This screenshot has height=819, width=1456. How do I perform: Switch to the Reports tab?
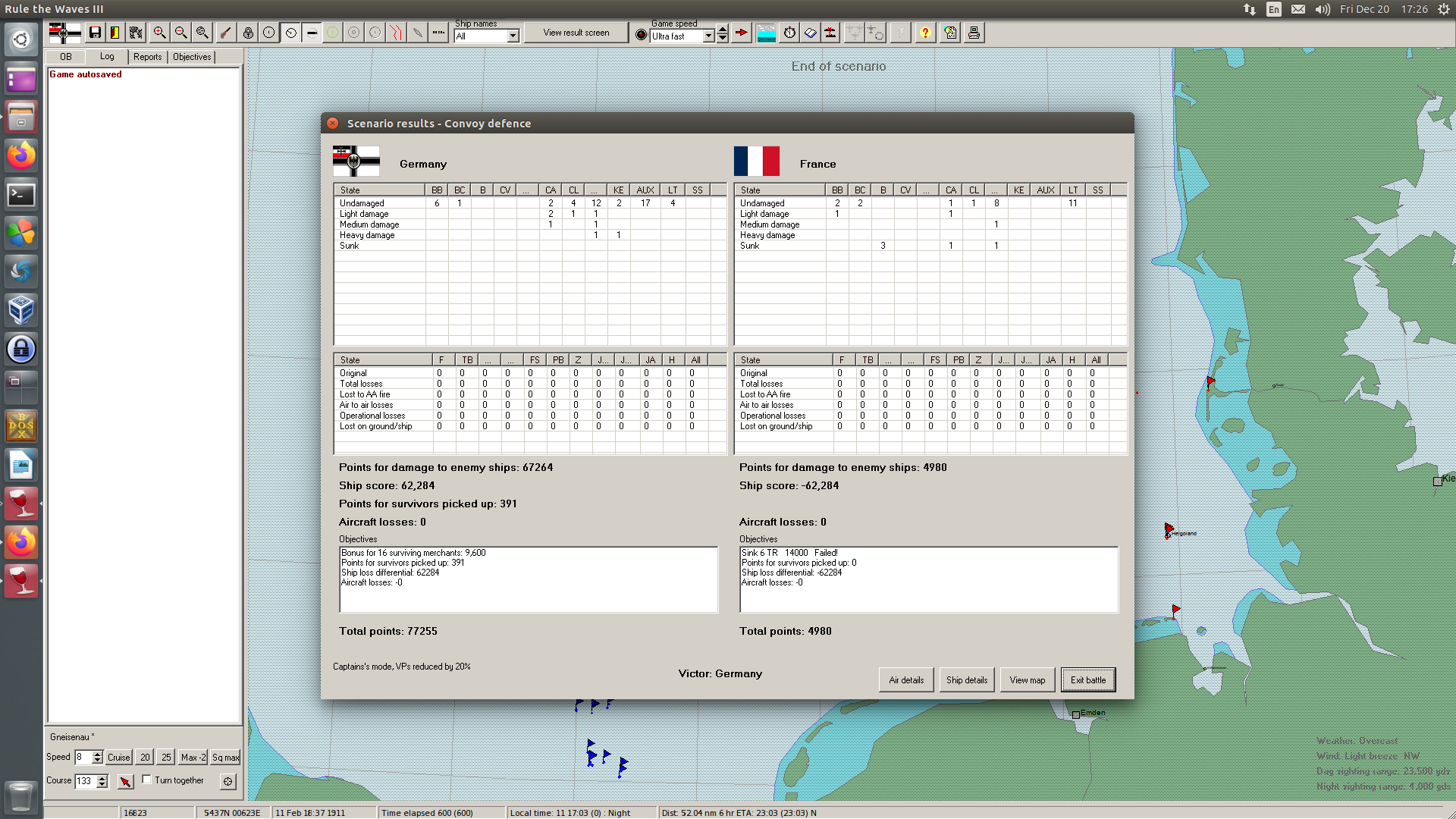click(x=148, y=57)
